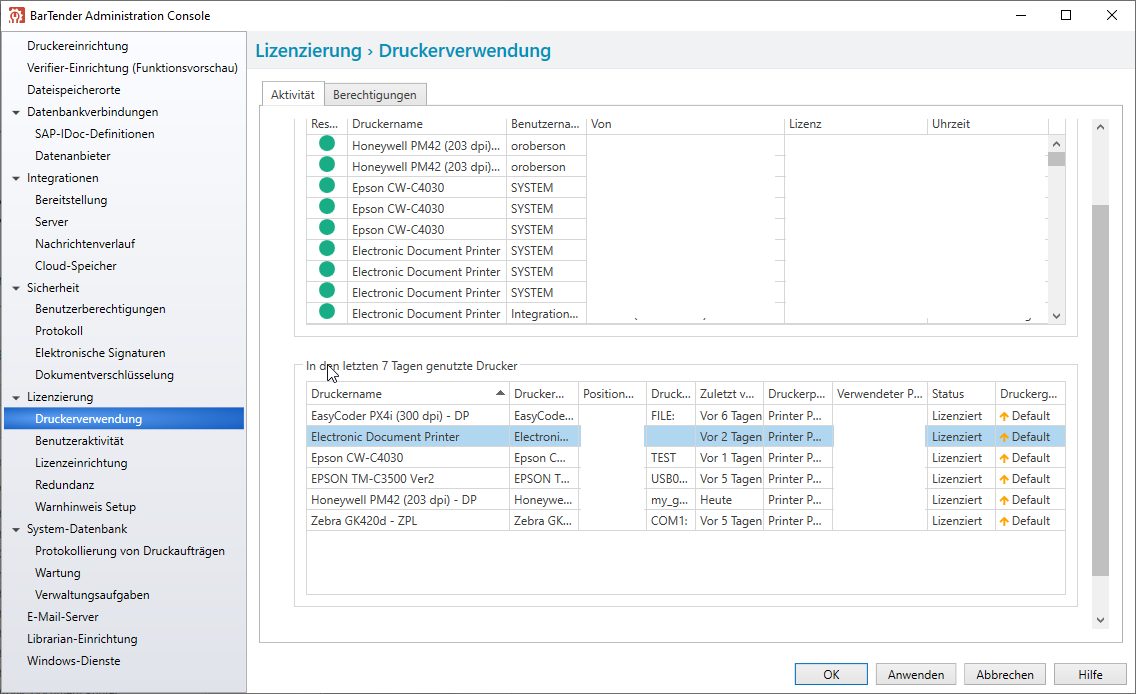1136x694 pixels.
Task: Open Protokollierung von Druckaufträgen
Action: pos(130,551)
